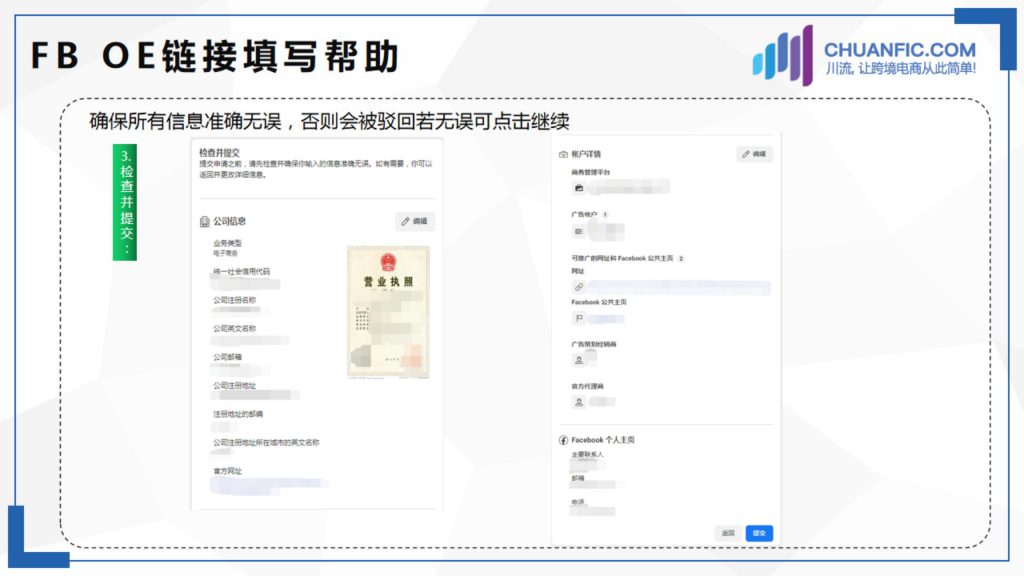Click the instruction line starting 确保所有信息准确无误
The height and width of the screenshot is (576, 1024).
pyautogui.click(x=329, y=121)
